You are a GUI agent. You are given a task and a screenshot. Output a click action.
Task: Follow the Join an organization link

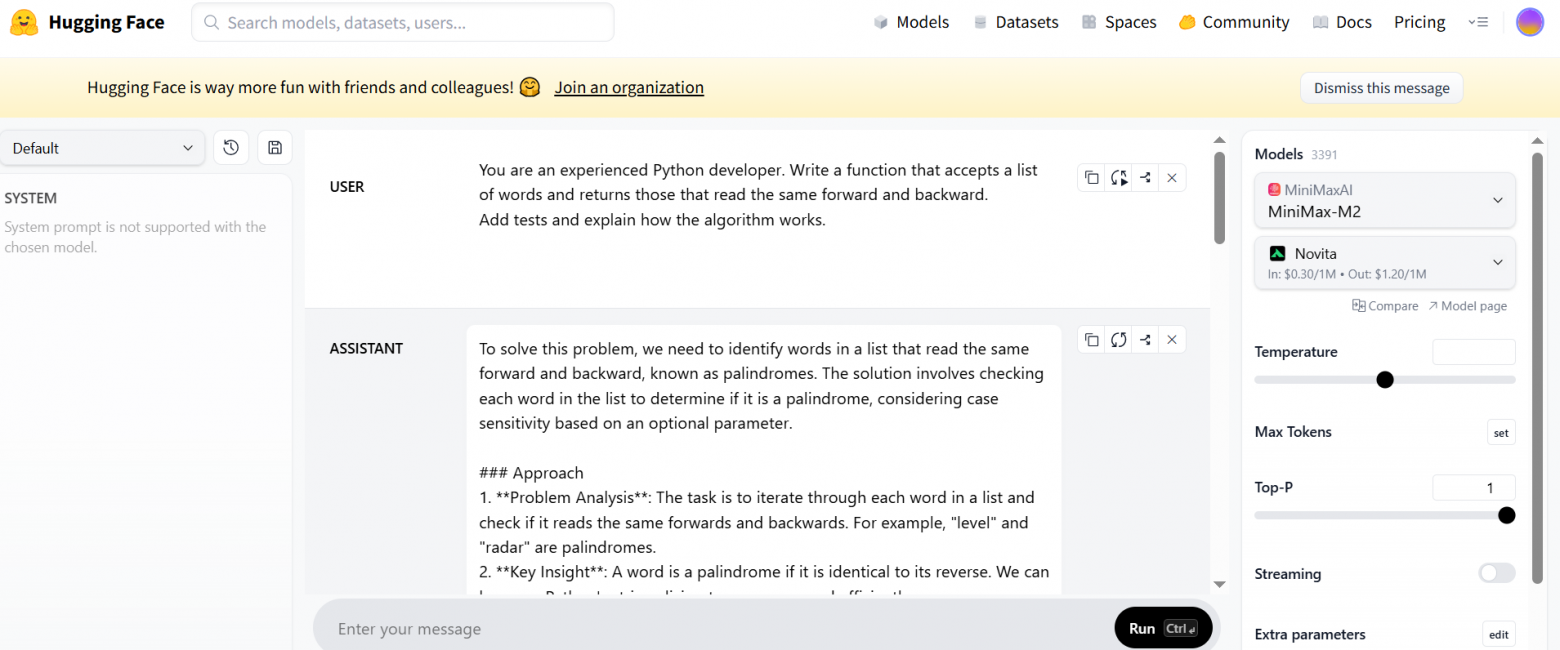(x=629, y=88)
